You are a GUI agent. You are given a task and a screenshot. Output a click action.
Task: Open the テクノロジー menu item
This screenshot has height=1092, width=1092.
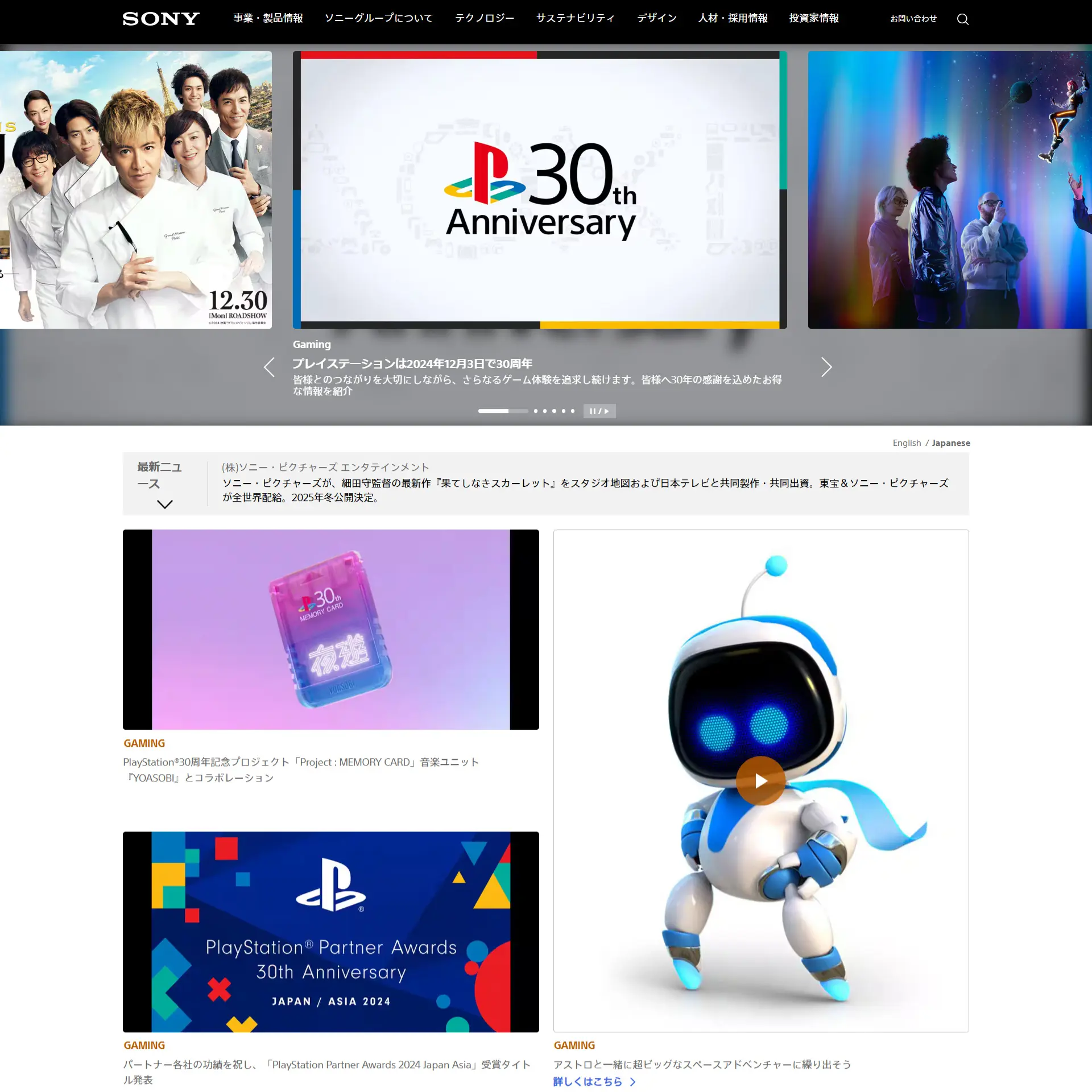485,18
